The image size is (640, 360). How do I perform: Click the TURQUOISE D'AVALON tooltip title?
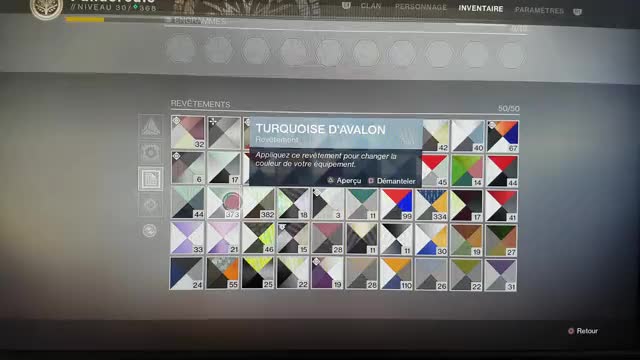coord(320,129)
